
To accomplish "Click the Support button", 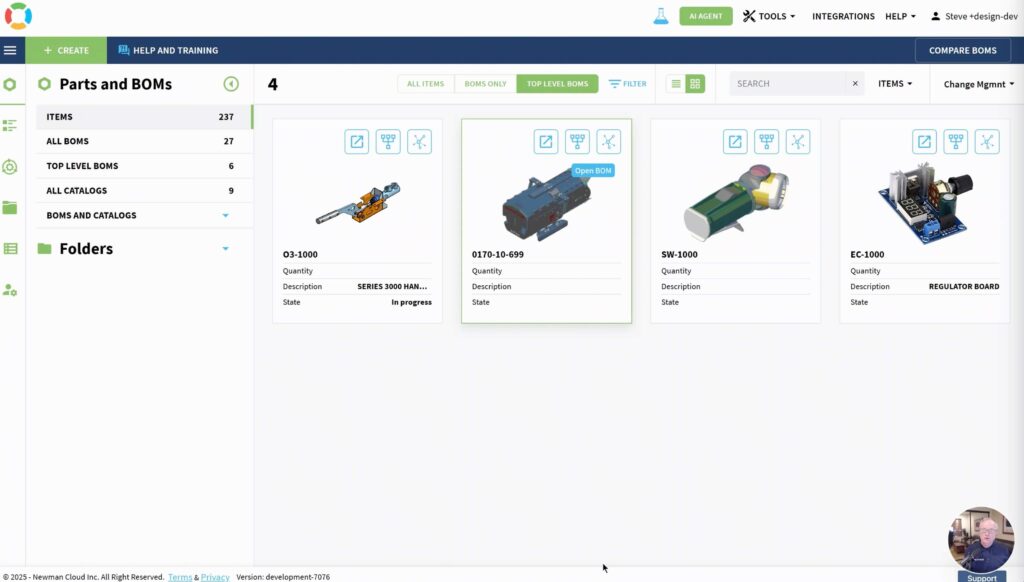I will pyautogui.click(x=982, y=577).
